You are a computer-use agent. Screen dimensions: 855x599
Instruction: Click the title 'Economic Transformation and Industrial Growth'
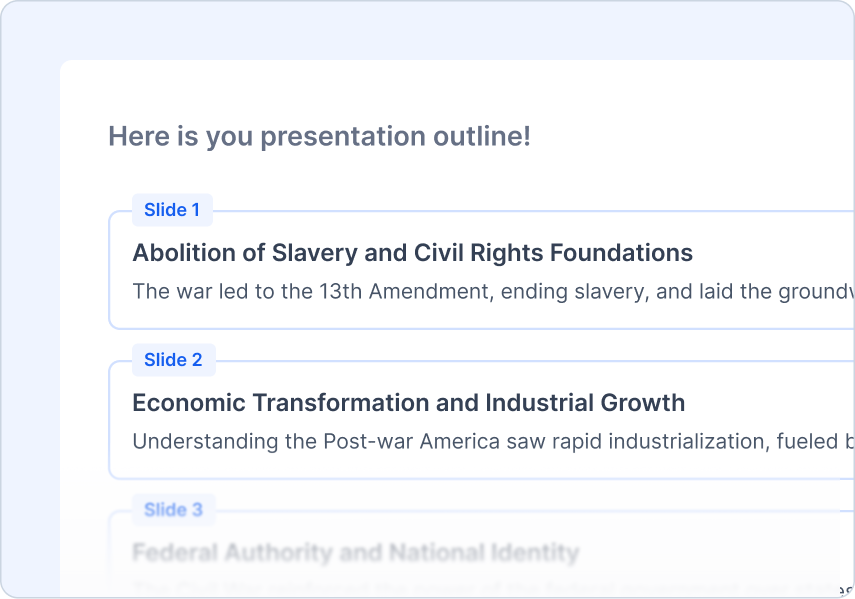pyautogui.click(x=408, y=403)
